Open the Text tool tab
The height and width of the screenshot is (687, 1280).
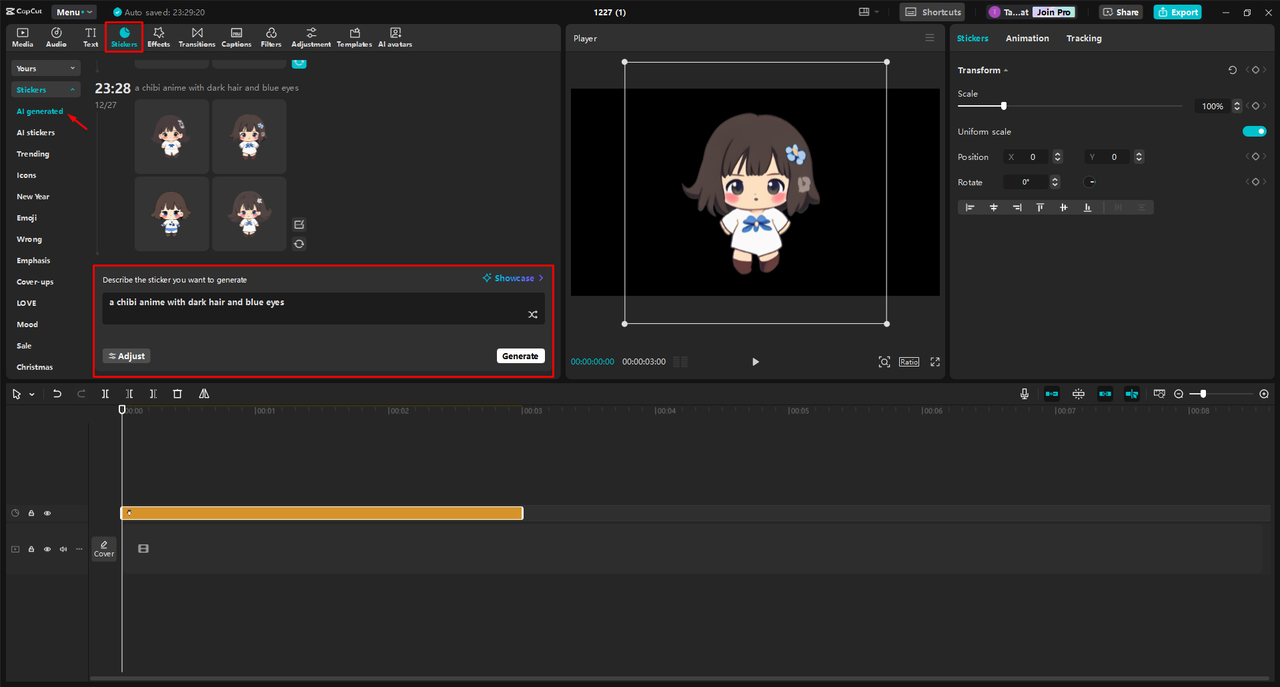pyautogui.click(x=90, y=37)
